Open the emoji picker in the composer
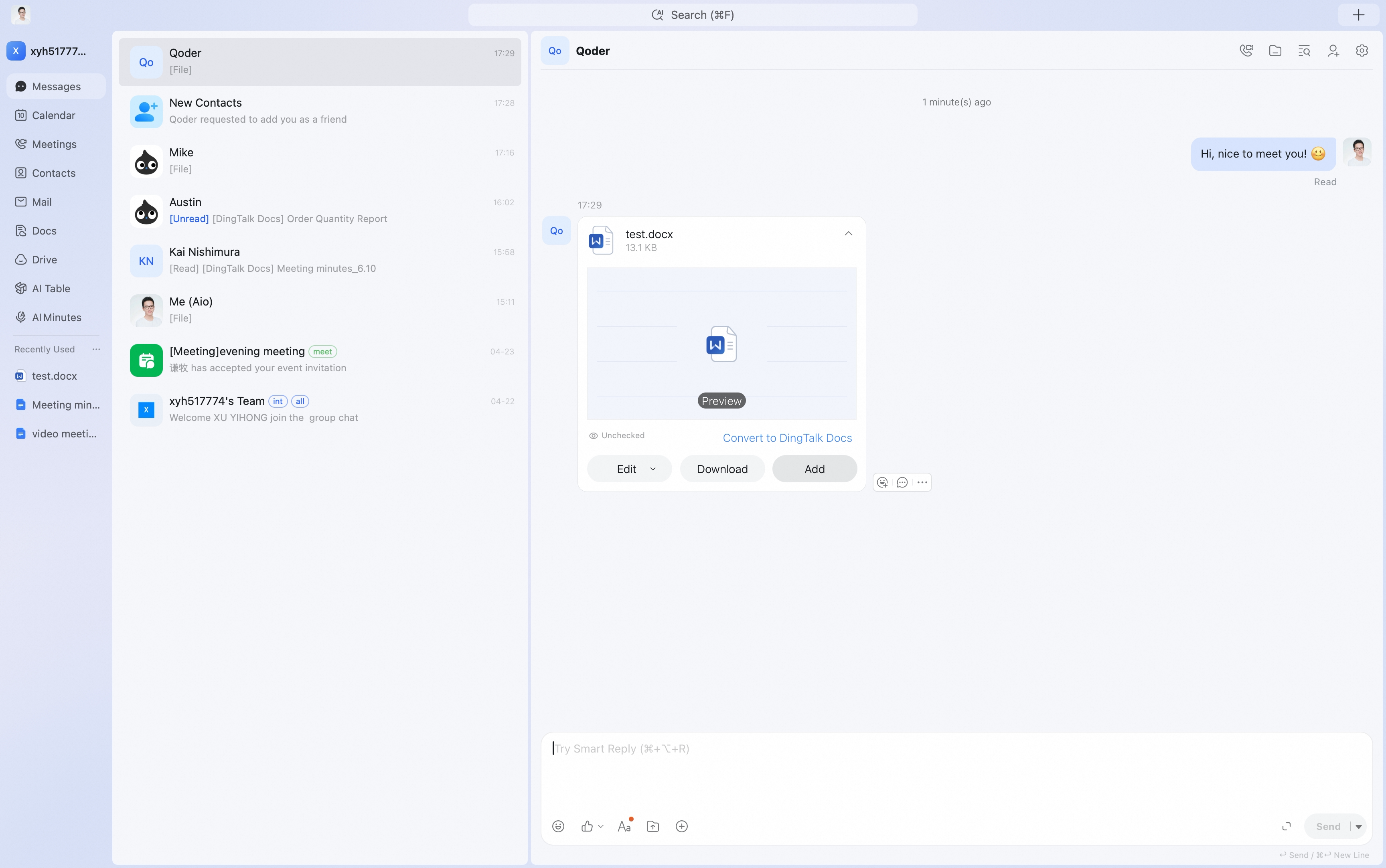 (x=558, y=826)
